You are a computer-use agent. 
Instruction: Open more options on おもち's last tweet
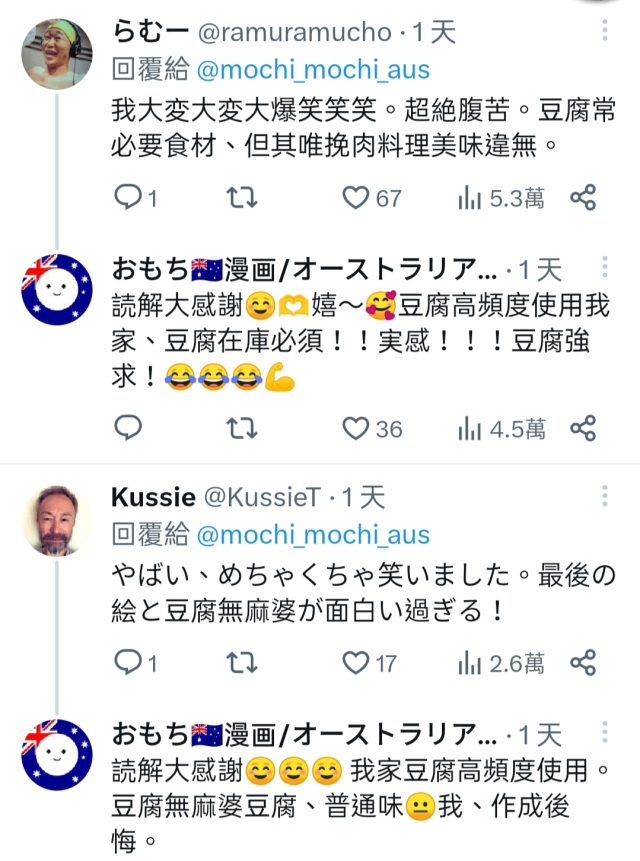[604, 736]
